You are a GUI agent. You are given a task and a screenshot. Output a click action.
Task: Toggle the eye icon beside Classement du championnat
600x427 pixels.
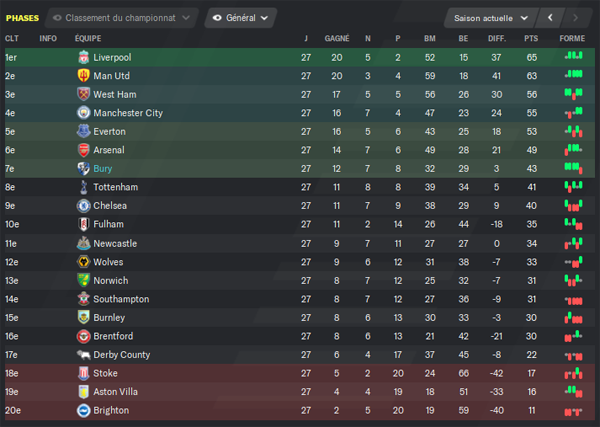click(57, 18)
